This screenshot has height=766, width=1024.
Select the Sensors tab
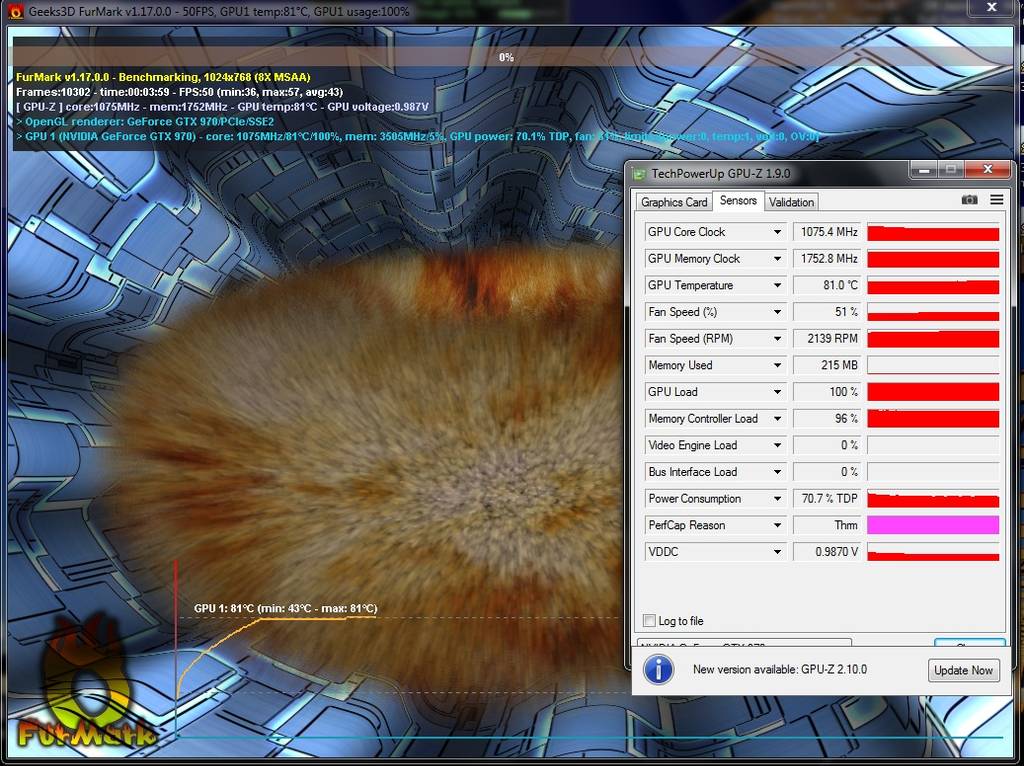(x=738, y=200)
